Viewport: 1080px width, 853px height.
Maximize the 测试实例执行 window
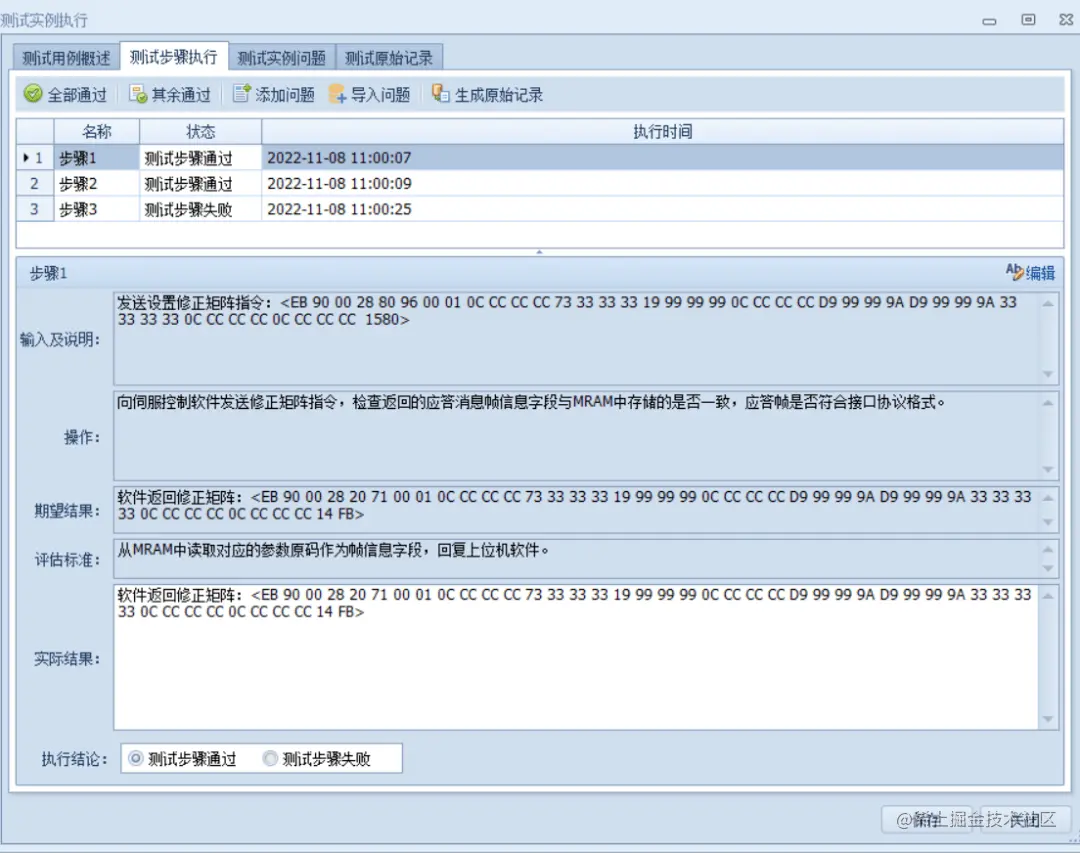[1028, 19]
